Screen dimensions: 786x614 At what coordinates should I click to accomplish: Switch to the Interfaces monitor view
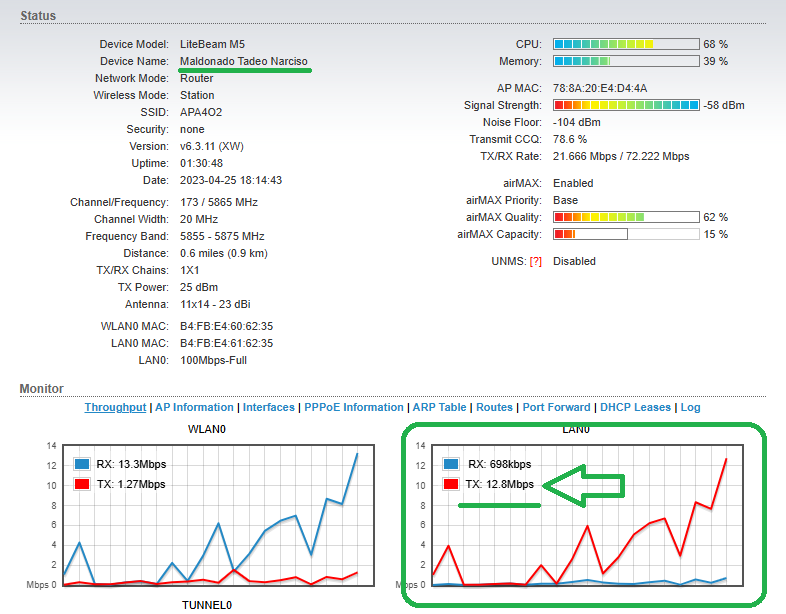pyautogui.click(x=269, y=407)
